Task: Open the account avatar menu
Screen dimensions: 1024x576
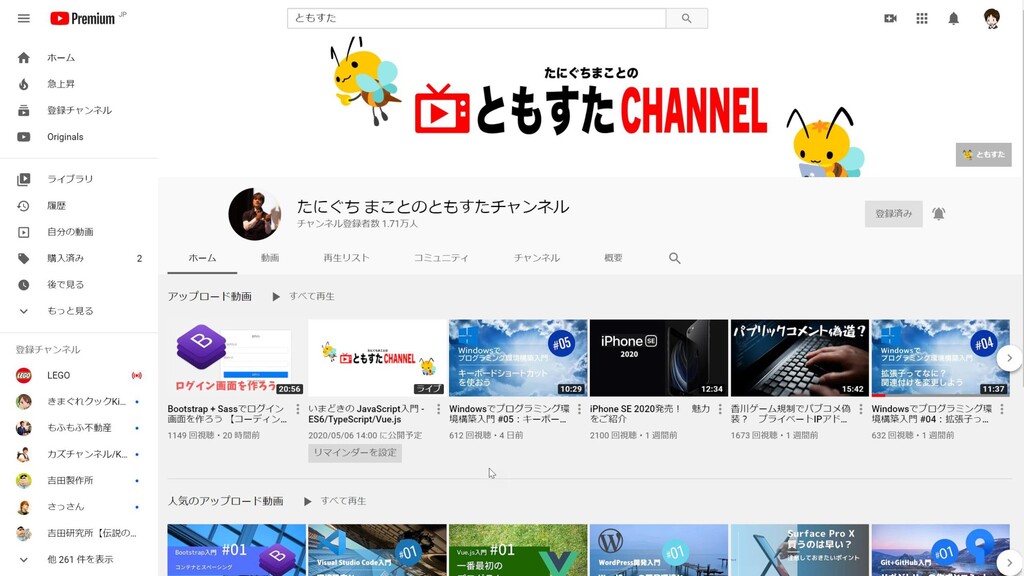Action: click(x=991, y=18)
